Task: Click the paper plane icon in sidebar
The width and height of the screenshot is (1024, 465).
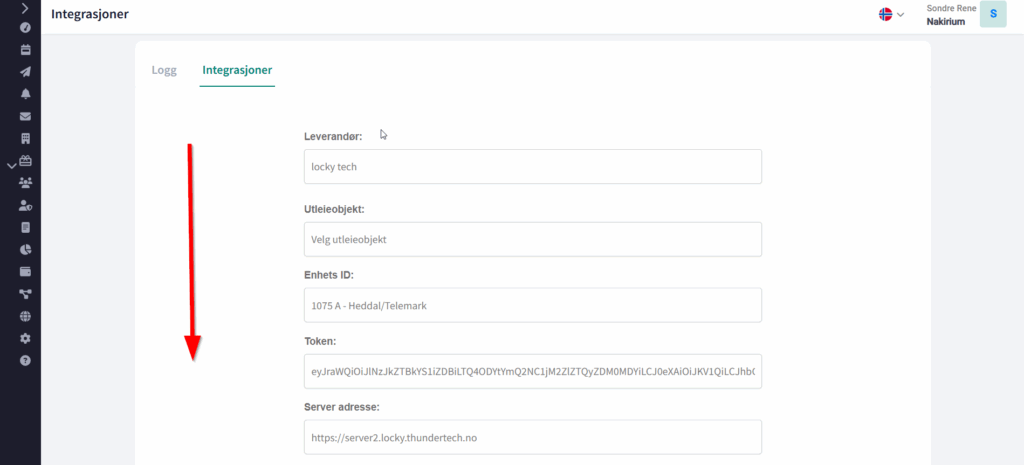Action: point(25,71)
